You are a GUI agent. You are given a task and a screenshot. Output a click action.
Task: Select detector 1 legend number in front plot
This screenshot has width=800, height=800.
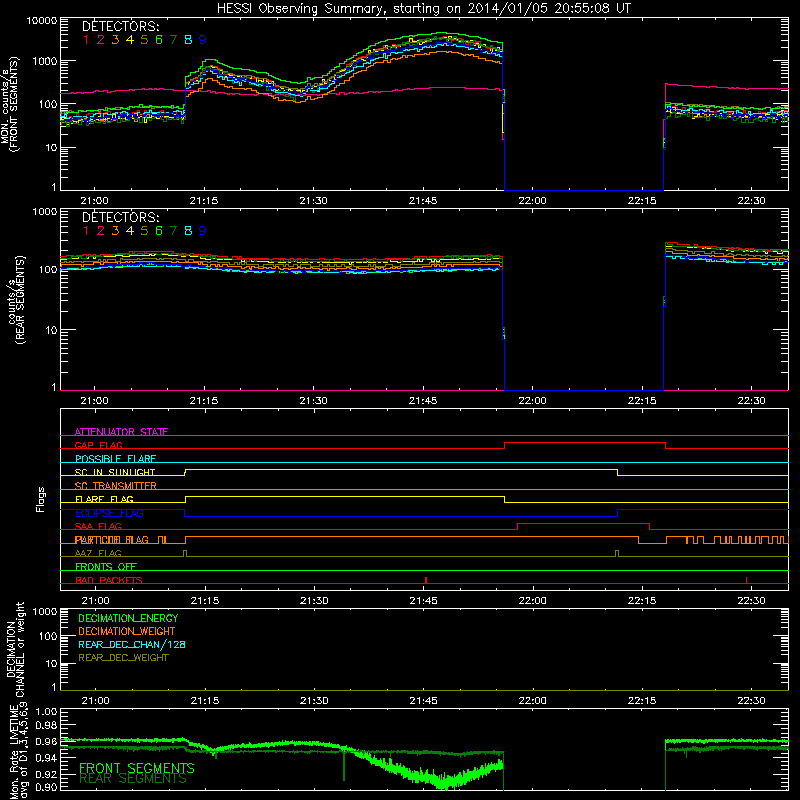tap(86, 40)
